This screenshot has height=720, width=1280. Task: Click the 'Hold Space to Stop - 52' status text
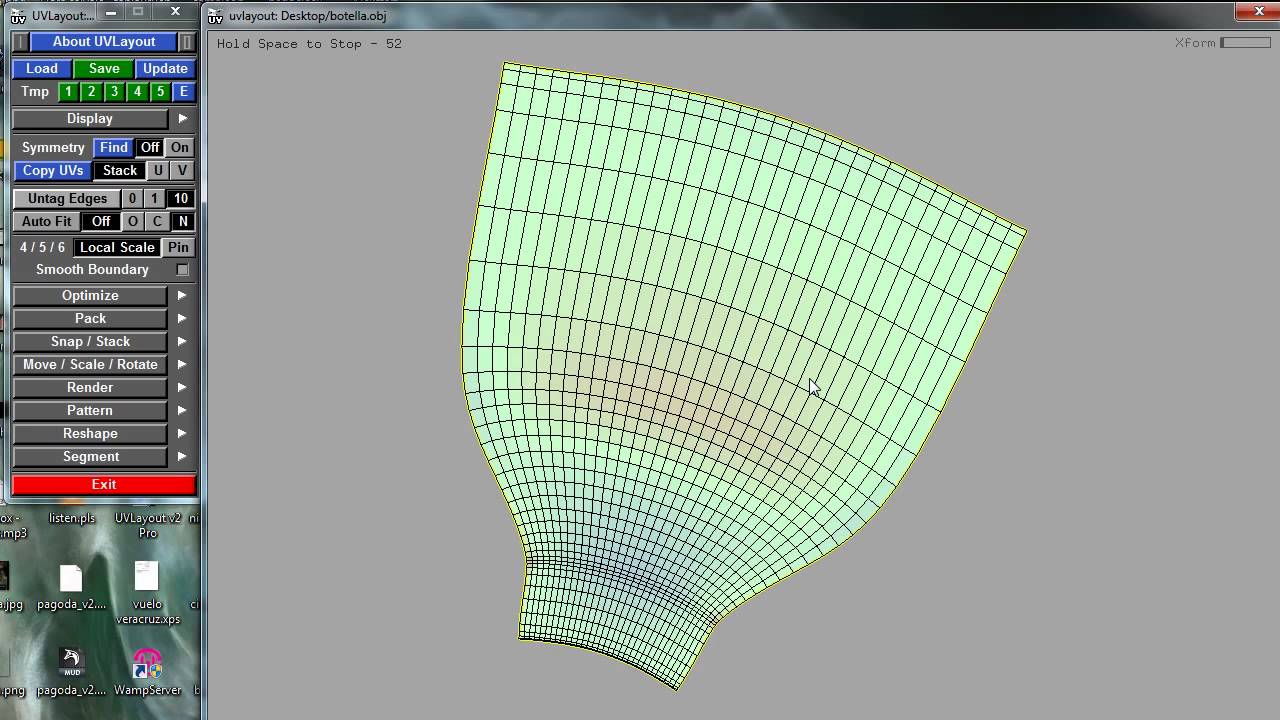tap(309, 44)
